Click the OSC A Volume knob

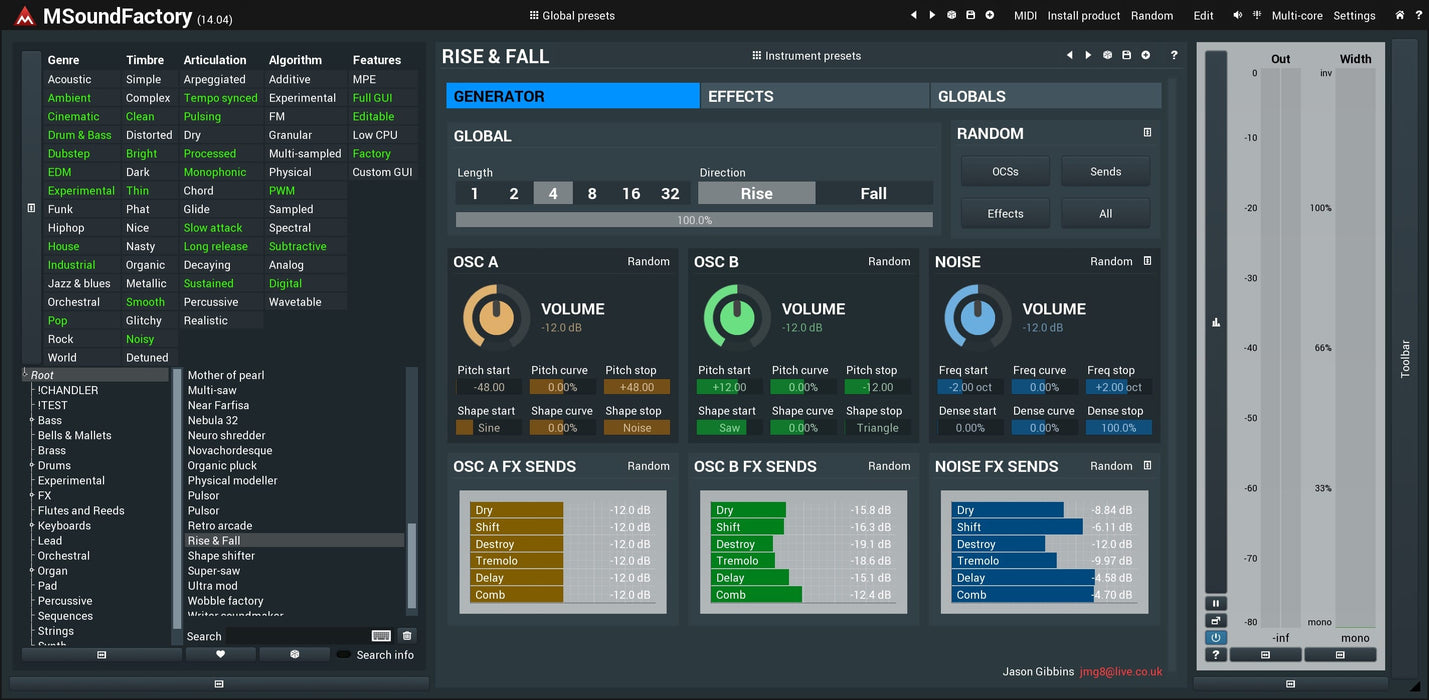(x=495, y=317)
